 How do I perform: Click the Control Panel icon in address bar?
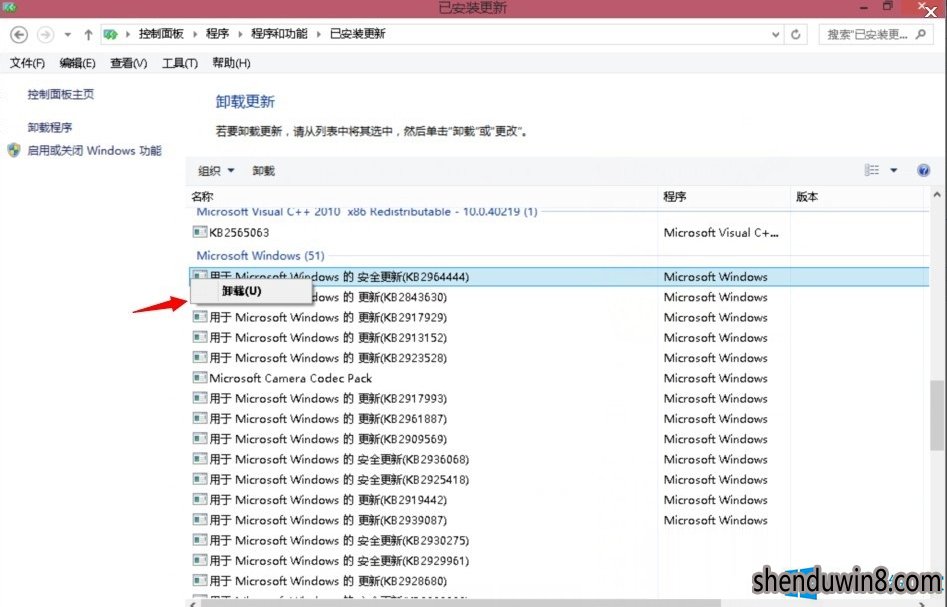point(111,34)
